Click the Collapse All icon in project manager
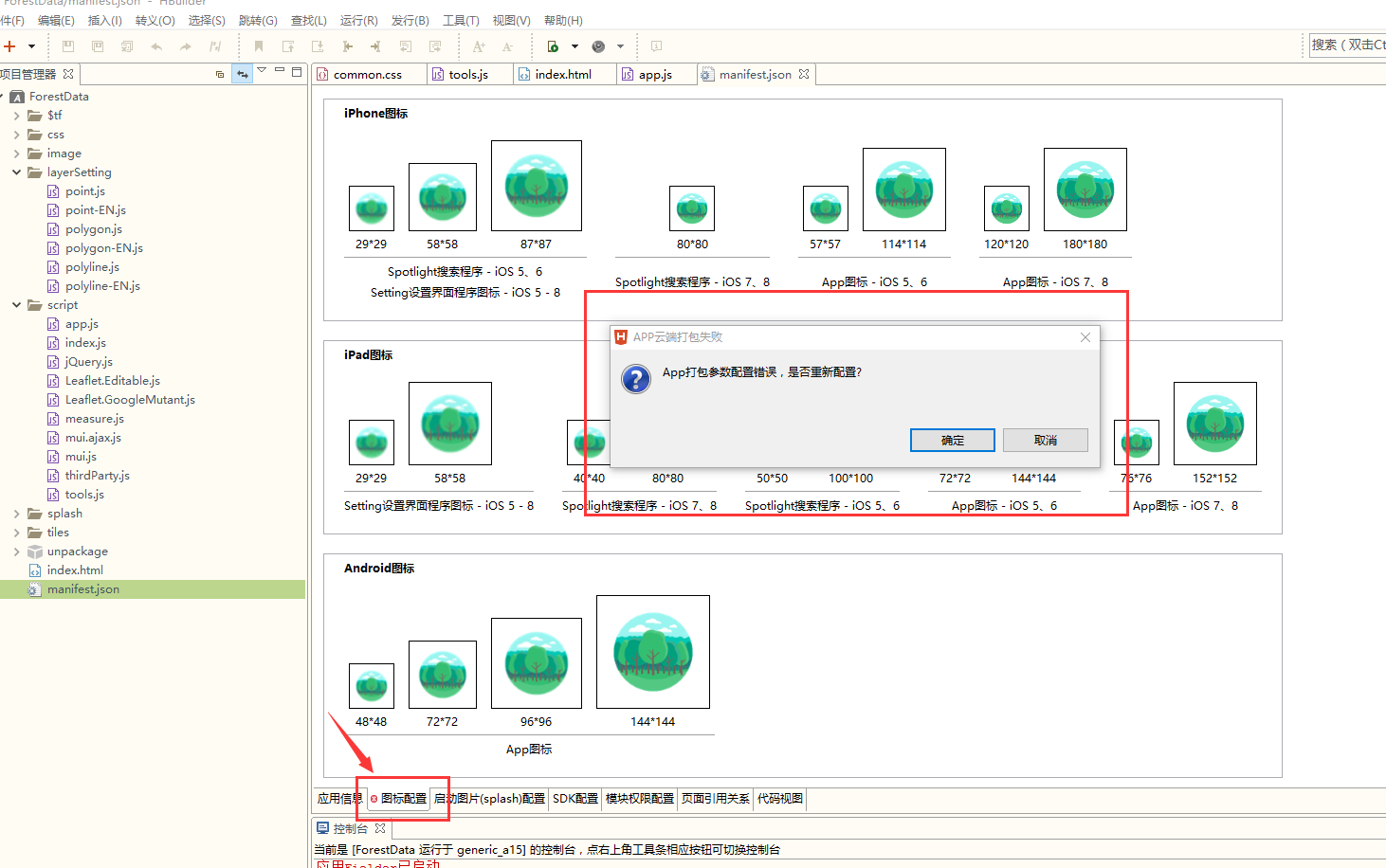Viewport: 1386px width, 868px height. pyautogui.click(x=220, y=74)
